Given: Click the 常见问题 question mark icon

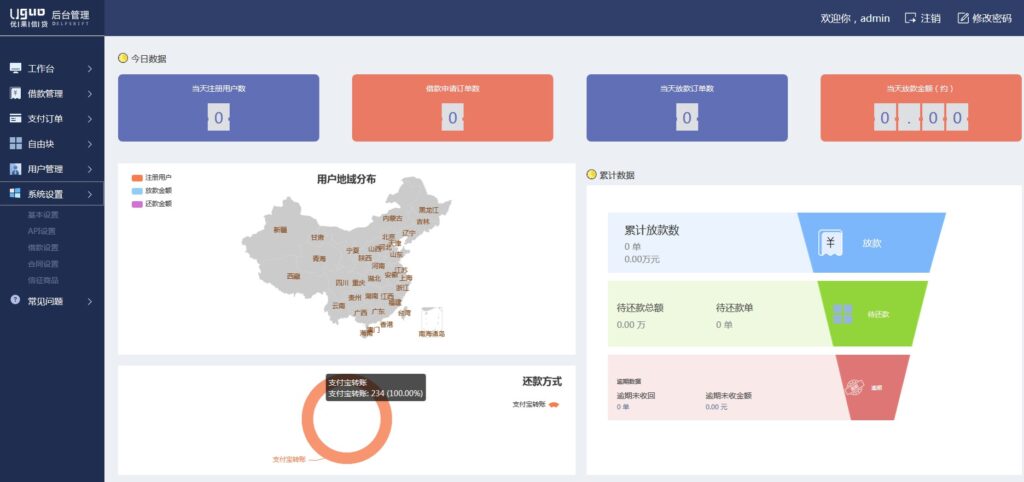Looking at the screenshot, I should pyautogui.click(x=16, y=299).
